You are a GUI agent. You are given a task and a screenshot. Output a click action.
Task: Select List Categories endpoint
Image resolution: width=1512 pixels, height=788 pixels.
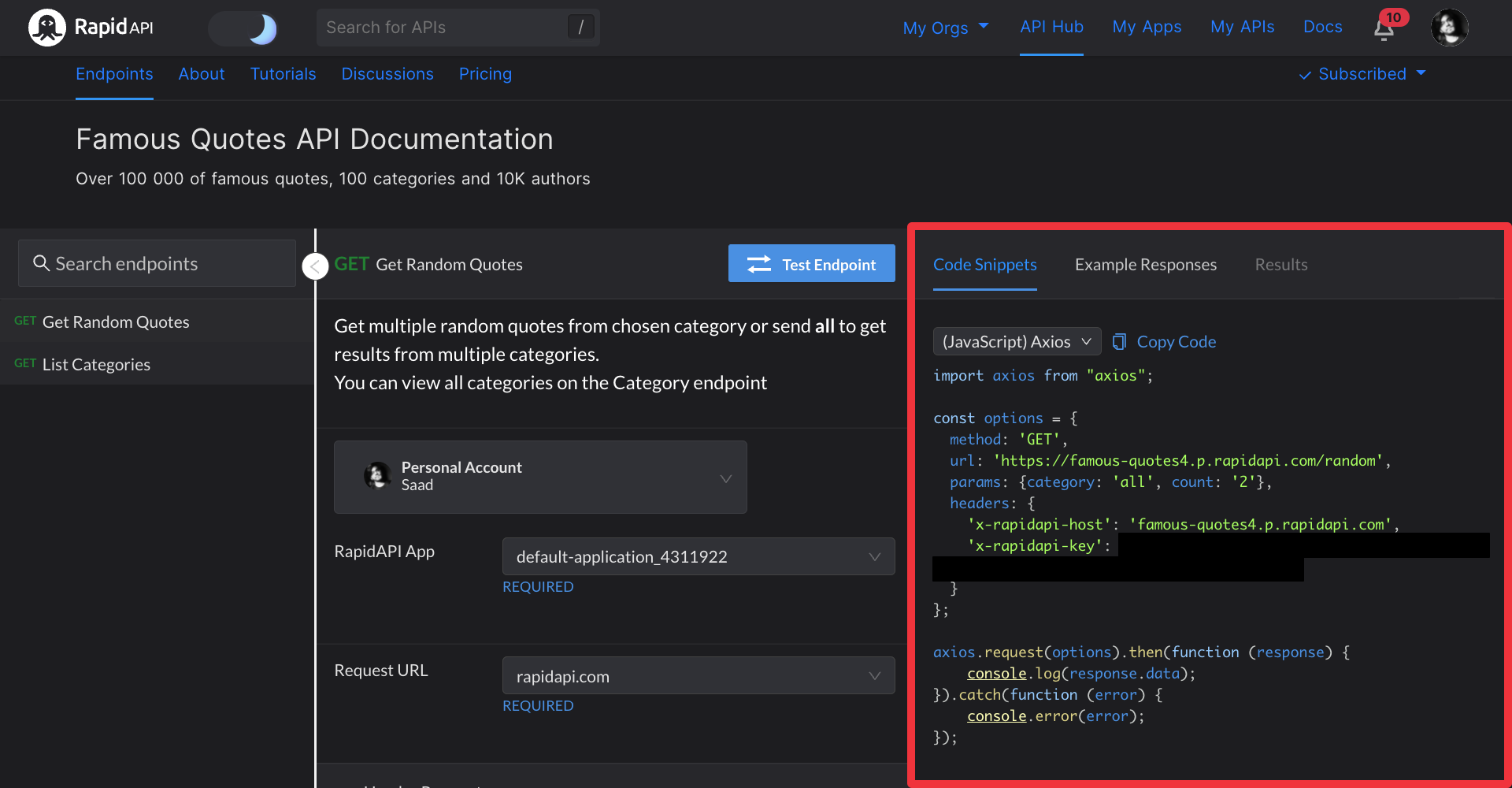coord(156,364)
